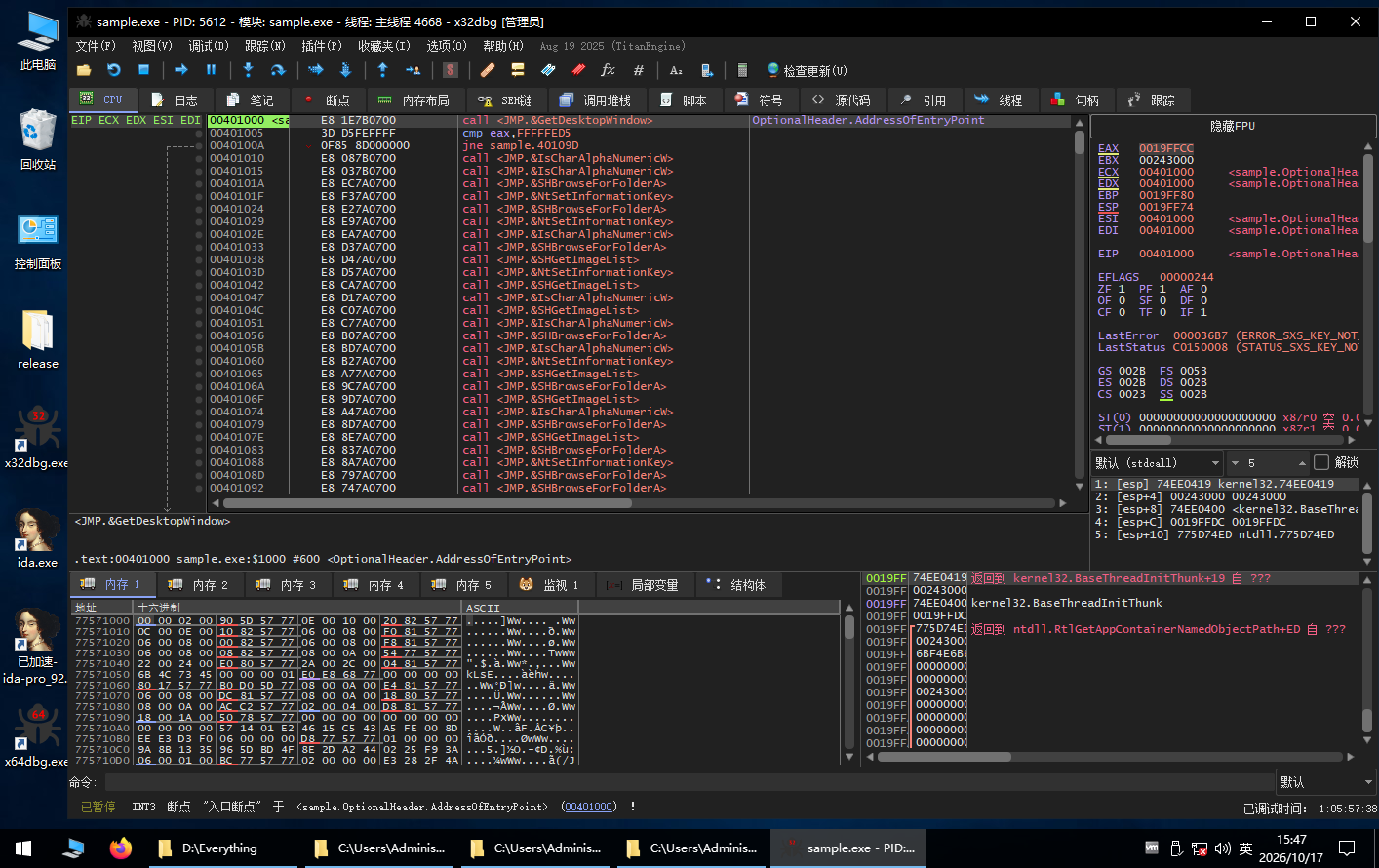Open the 插件(P) menu
1379x868 pixels.
[321, 46]
